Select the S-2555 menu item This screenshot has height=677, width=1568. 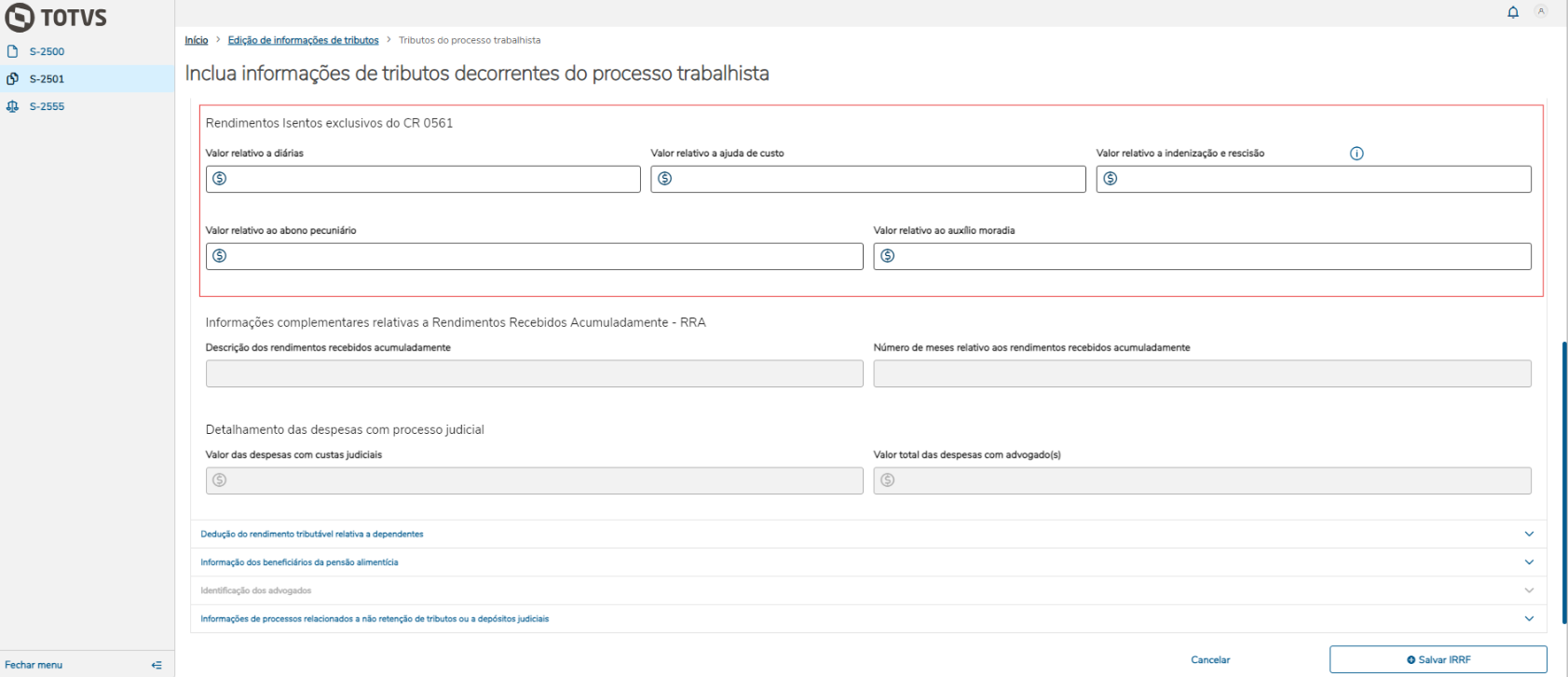[47, 106]
